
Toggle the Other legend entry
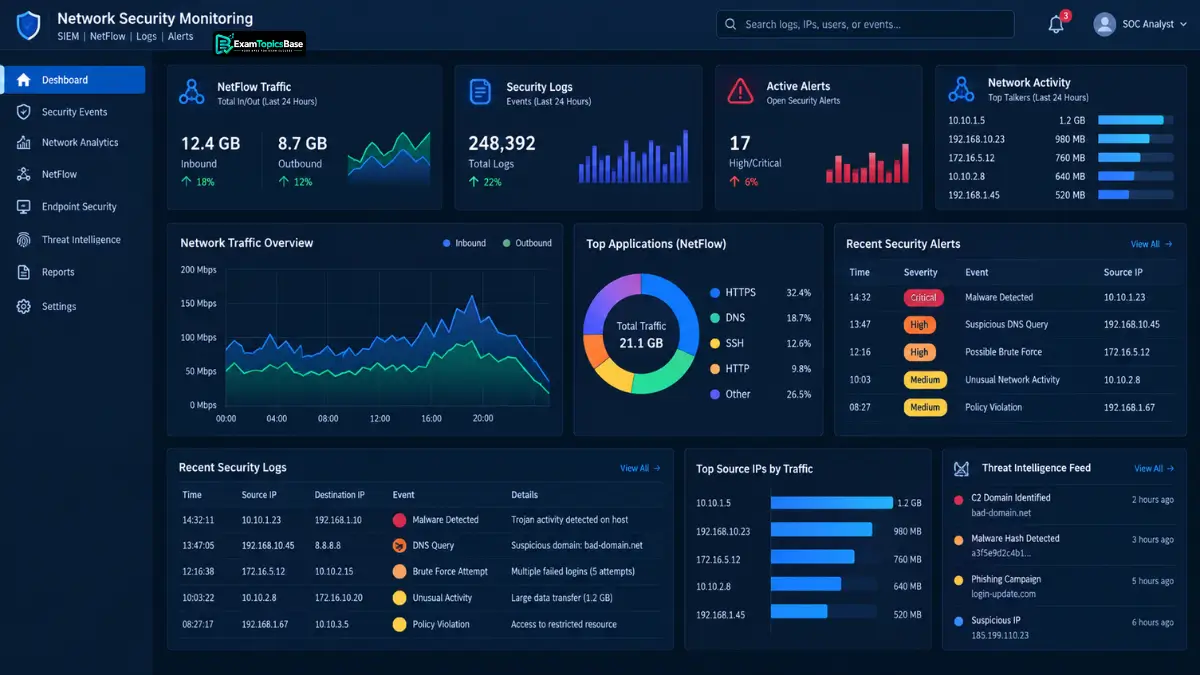(x=730, y=394)
